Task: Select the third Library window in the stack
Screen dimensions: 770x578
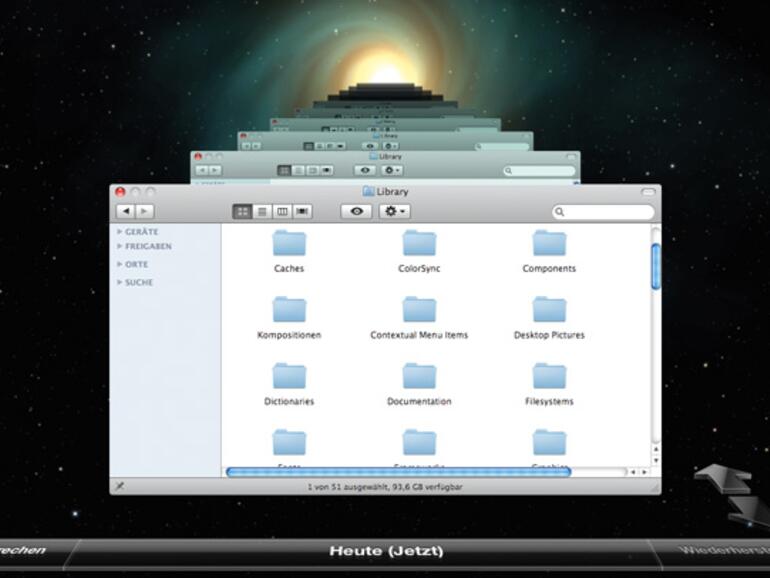Action: click(385, 140)
